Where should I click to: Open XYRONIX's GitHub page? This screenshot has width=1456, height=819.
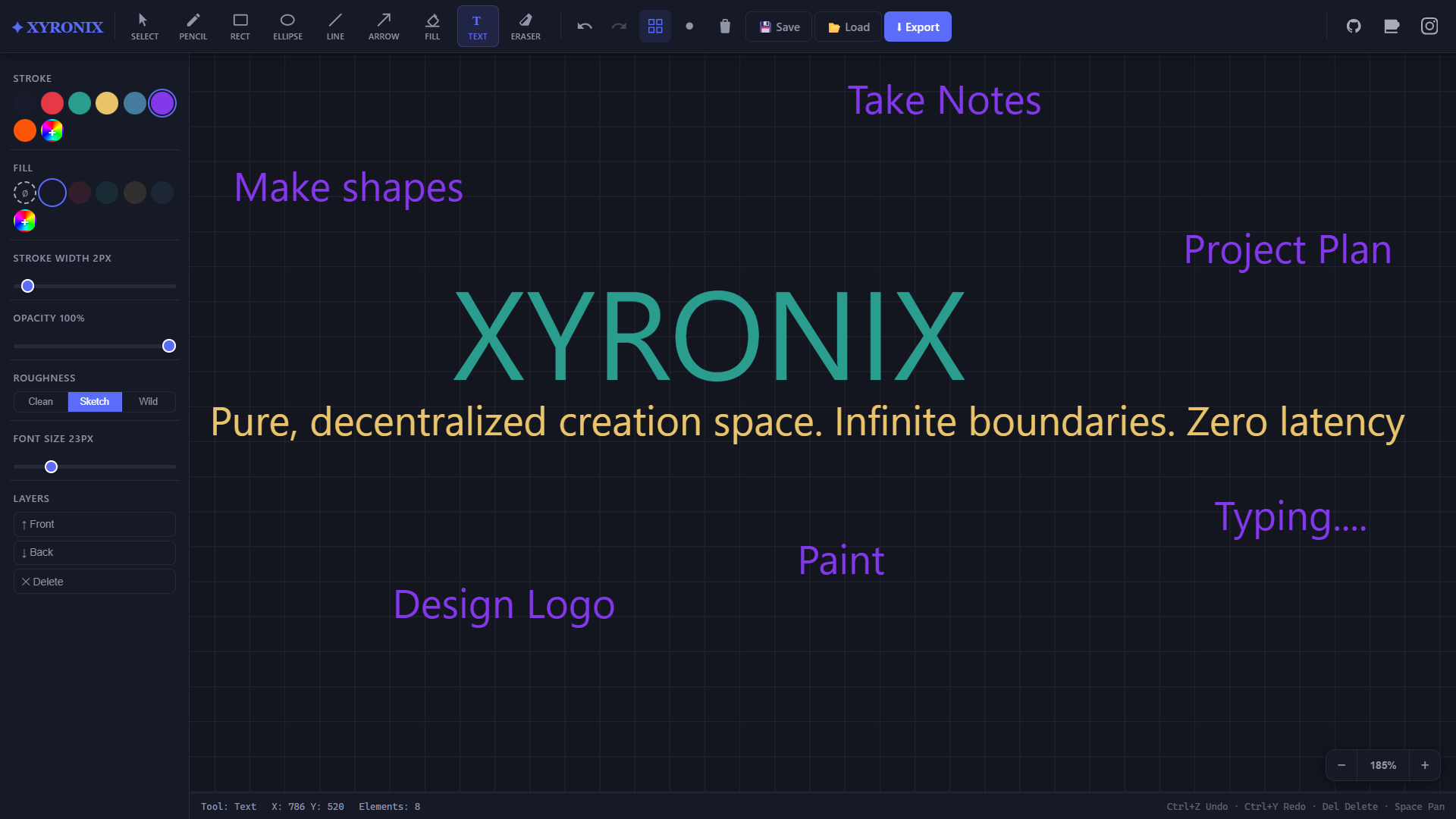[1354, 25]
